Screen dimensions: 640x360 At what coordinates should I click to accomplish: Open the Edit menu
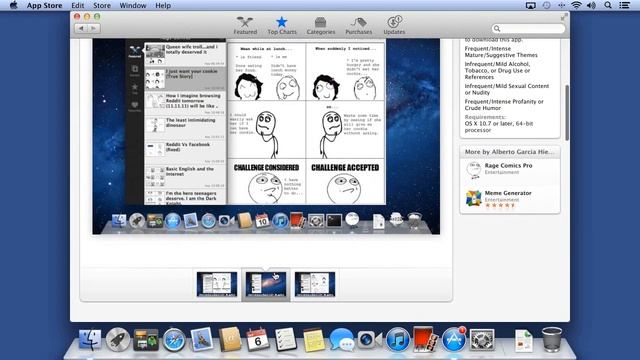pos(78,5)
